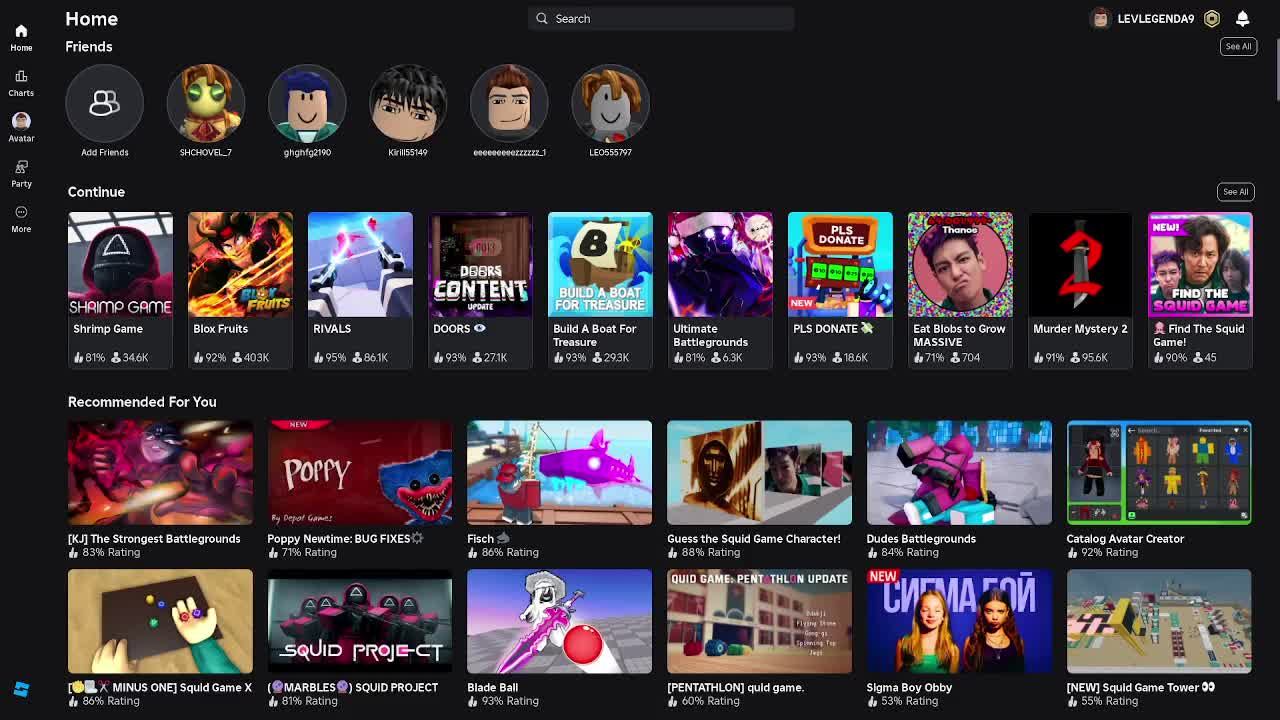The width and height of the screenshot is (1280, 720).
Task: Click the Friends section heading
Action: click(x=89, y=47)
